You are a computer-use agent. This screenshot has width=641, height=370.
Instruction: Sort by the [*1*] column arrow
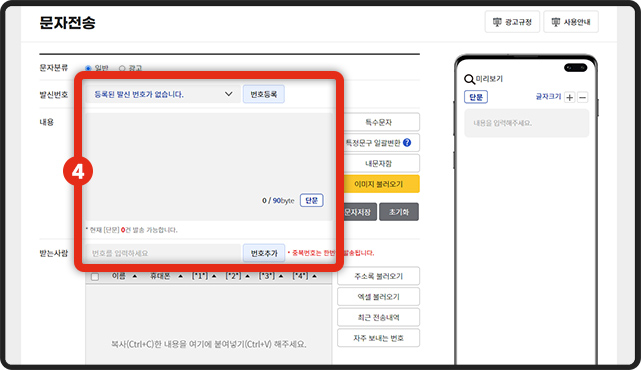[214, 276]
